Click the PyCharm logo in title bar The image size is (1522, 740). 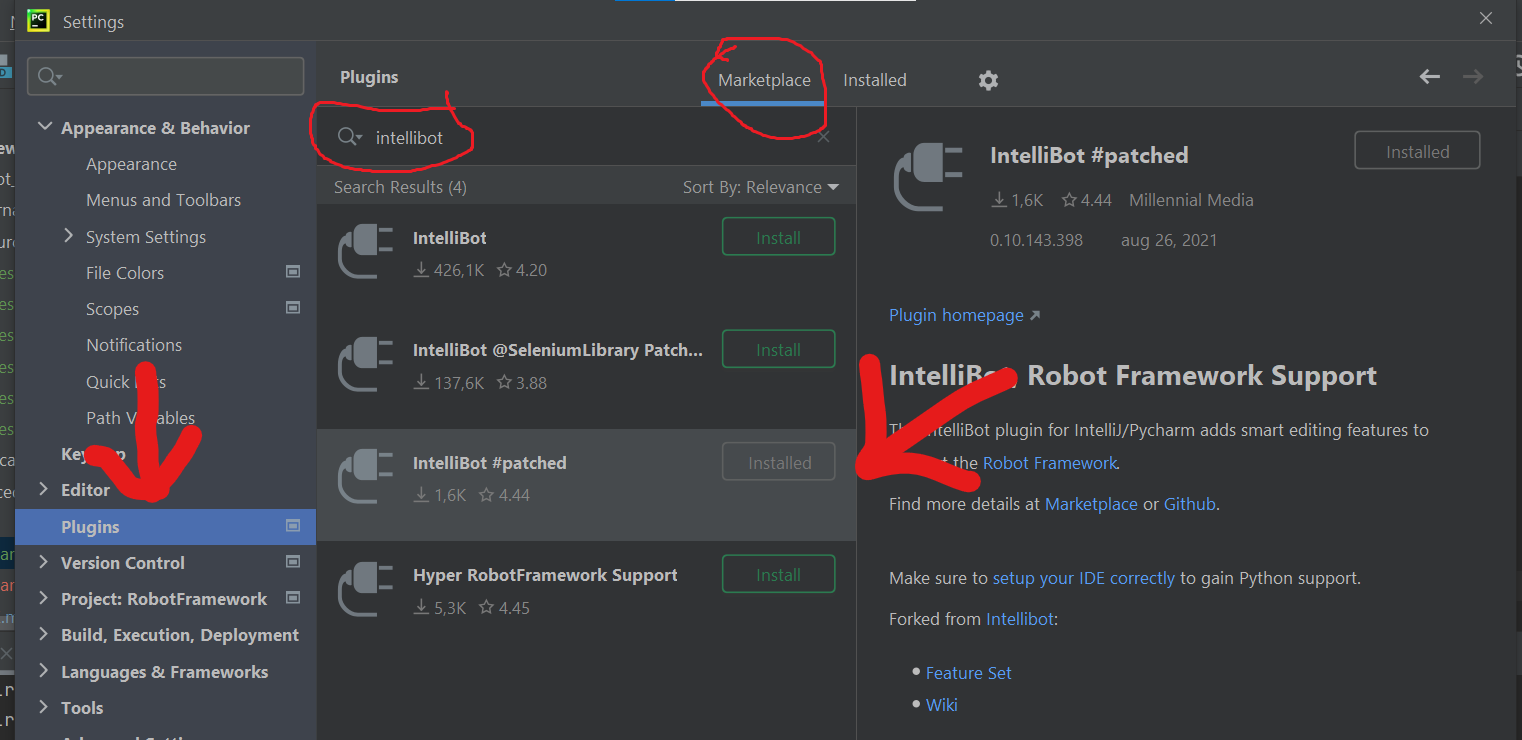click(39, 20)
